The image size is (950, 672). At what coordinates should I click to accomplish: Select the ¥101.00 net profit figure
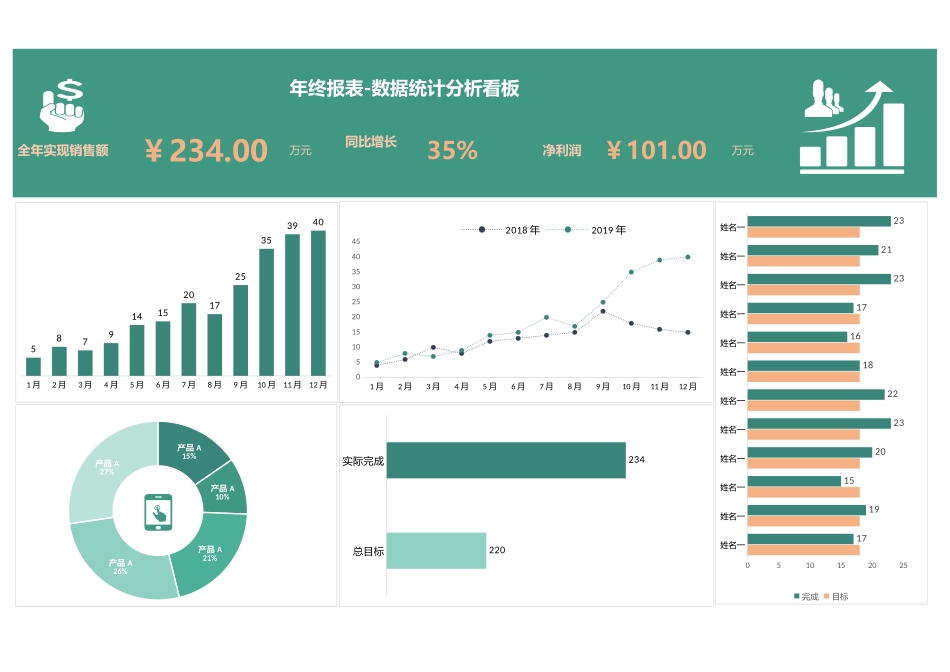tap(656, 150)
